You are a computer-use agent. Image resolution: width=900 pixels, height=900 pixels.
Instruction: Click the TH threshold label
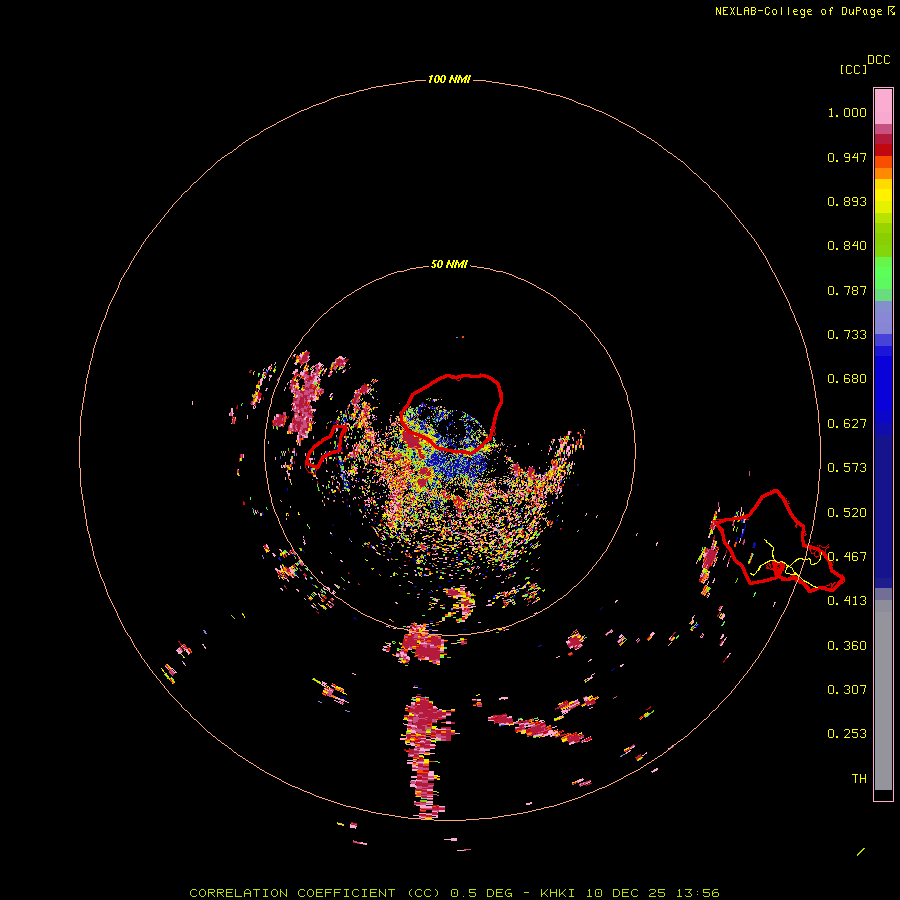(x=859, y=779)
